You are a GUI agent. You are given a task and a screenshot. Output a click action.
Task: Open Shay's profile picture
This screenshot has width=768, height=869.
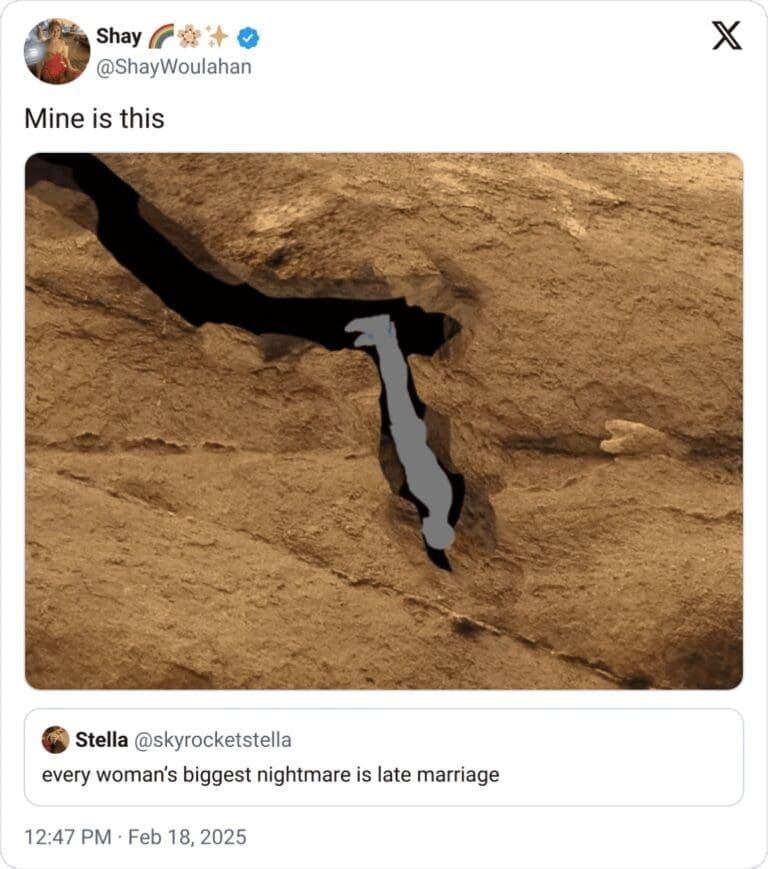coord(57,51)
